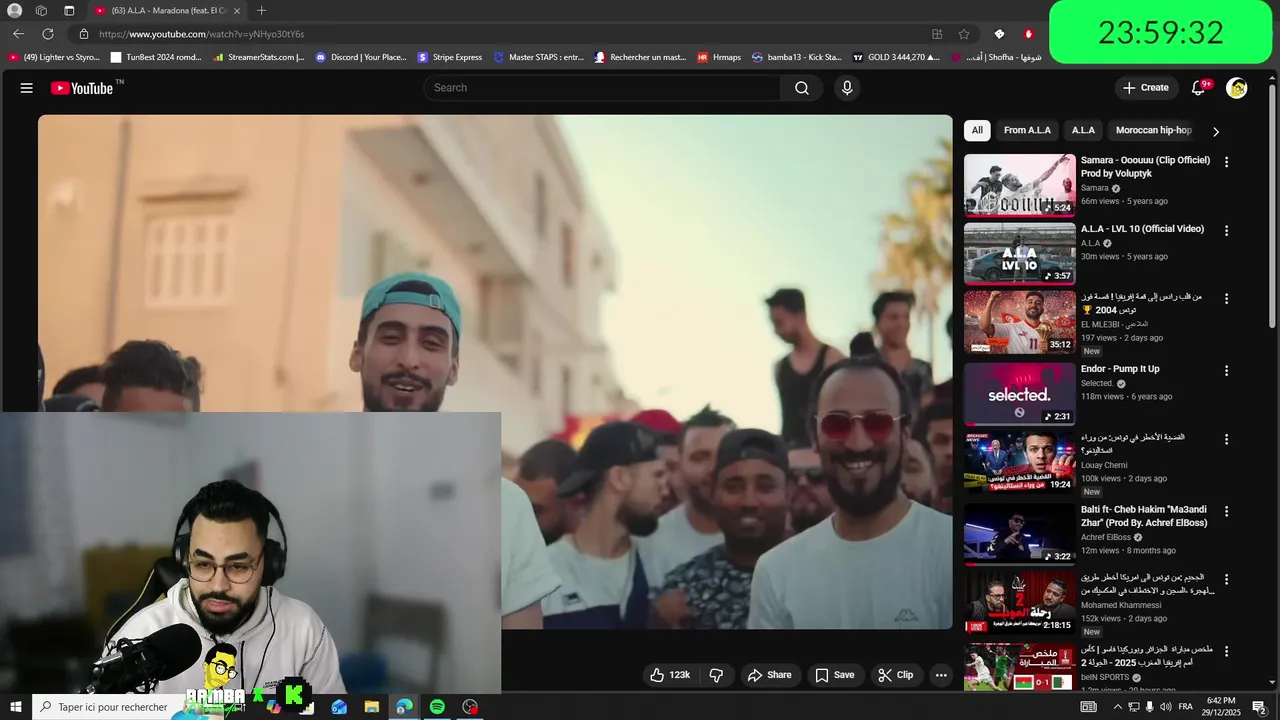Open StreamerStats.com bookmark
1280x720 pixels.
tap(259, 57)
